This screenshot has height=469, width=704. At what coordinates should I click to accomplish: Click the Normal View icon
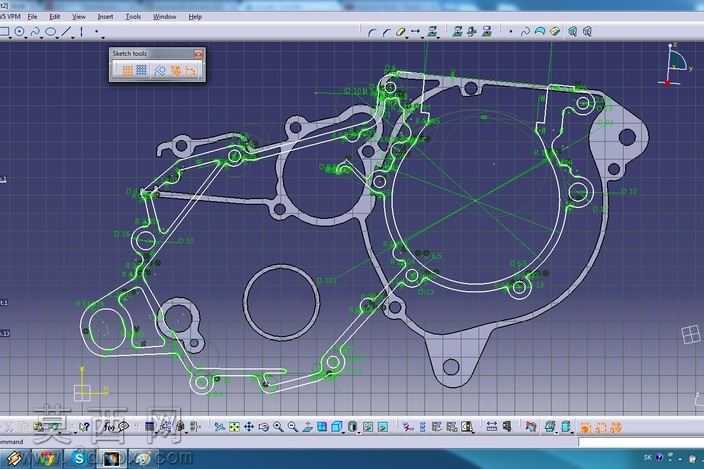coord(307,427)
